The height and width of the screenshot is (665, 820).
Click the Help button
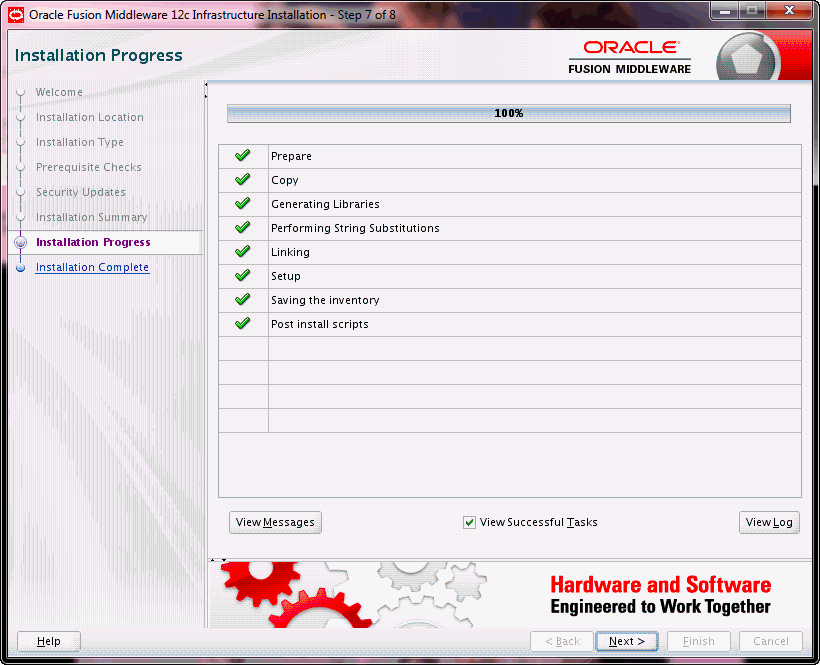point(49,641)
